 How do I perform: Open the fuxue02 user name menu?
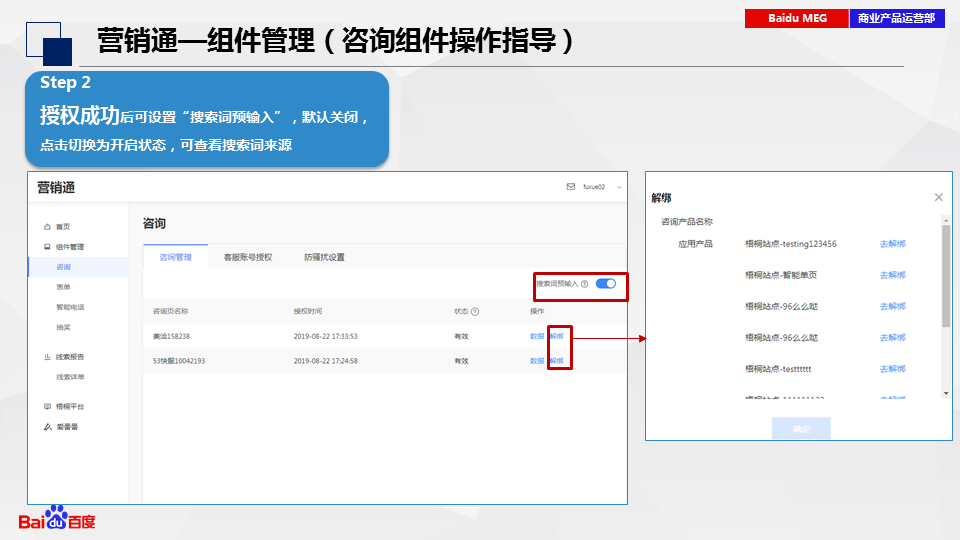(x=594, y=187)
